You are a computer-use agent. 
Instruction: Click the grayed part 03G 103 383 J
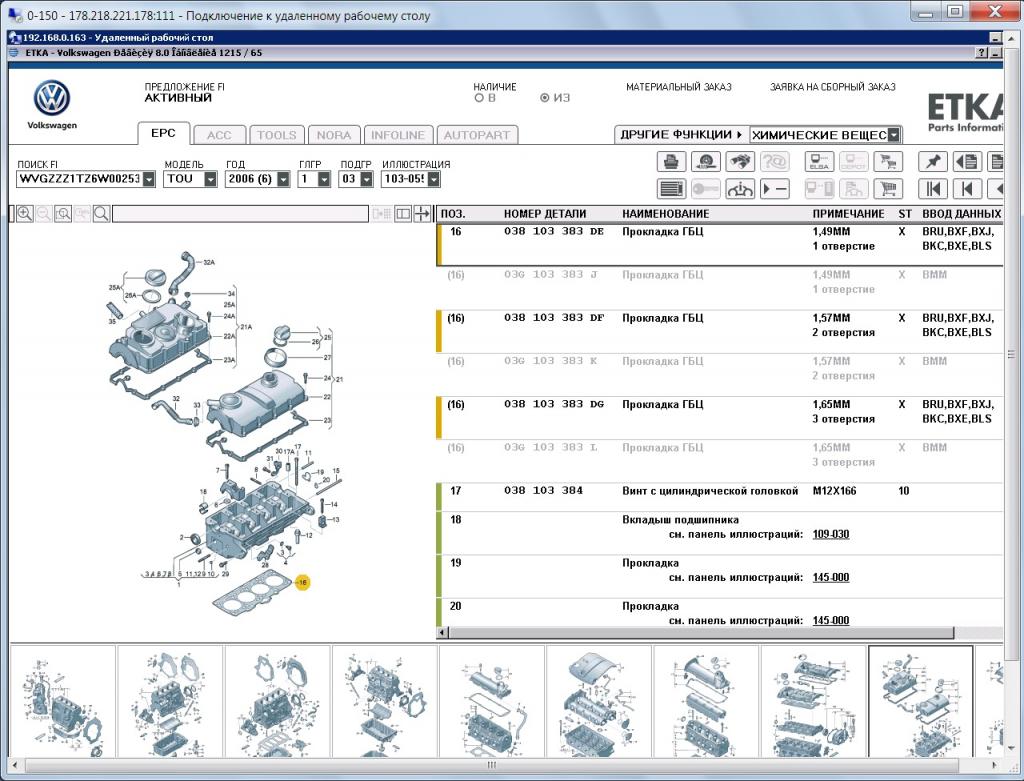click(x=551, y=275)
